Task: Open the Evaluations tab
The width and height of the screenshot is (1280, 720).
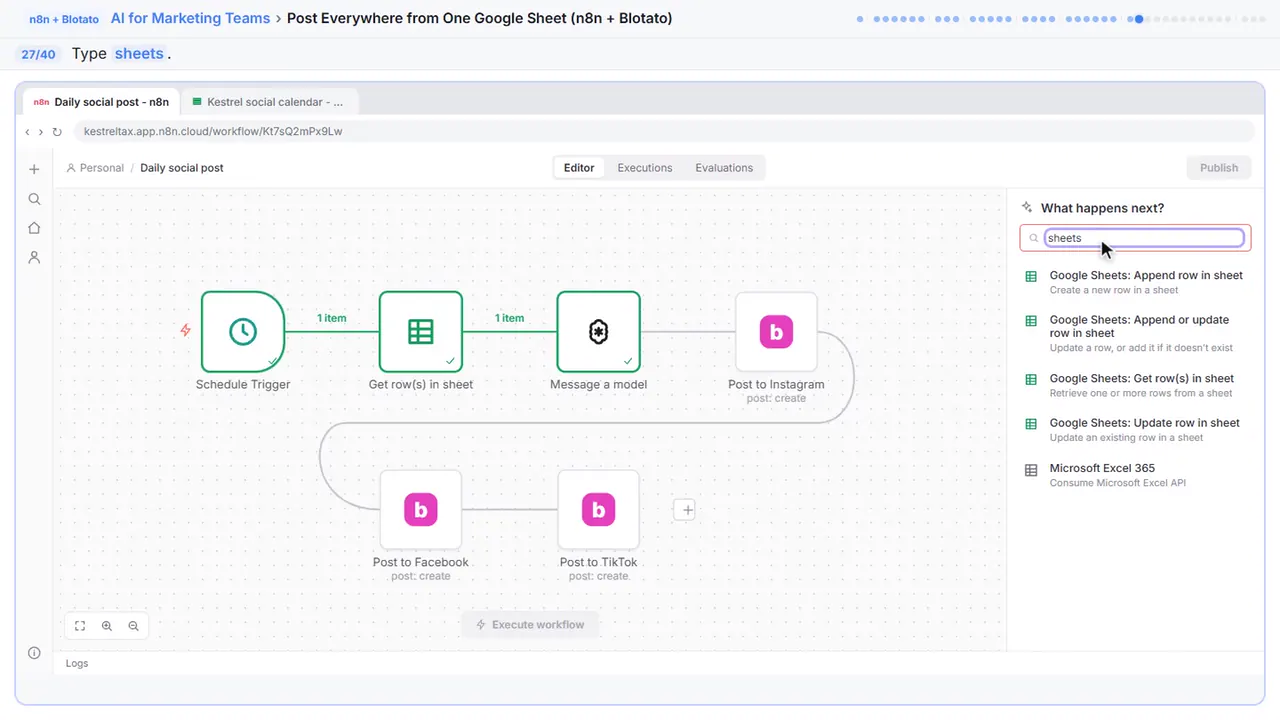Action: click(724, 168)
